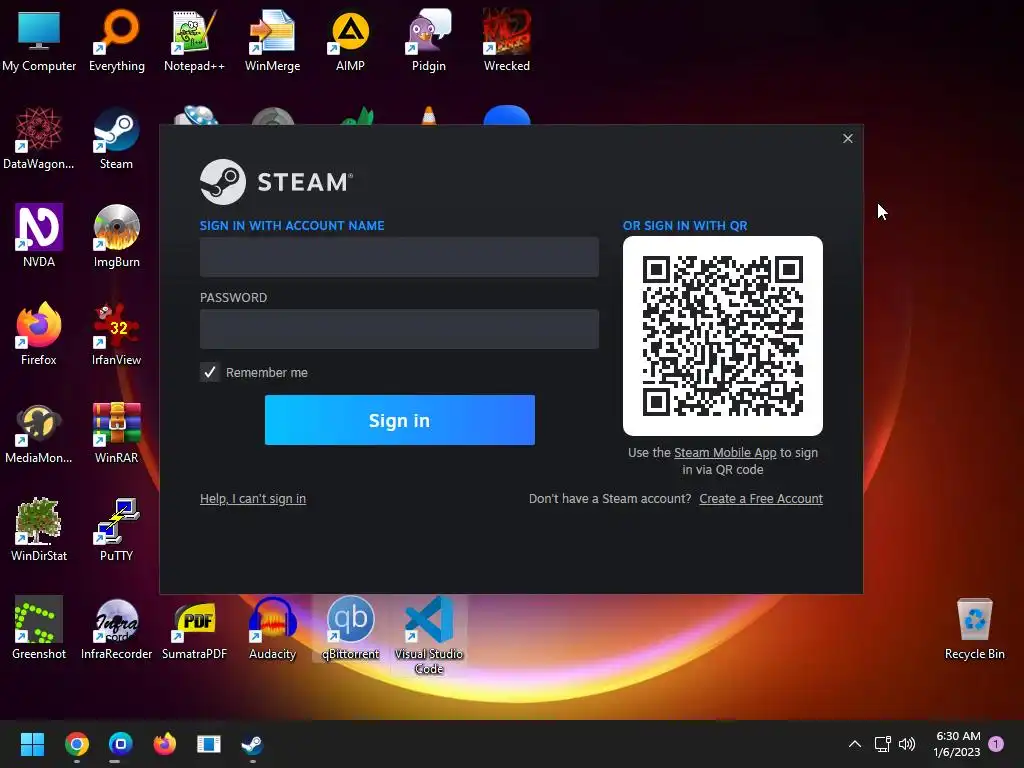Focus the account name input field
The height and width of the screenshot is (768, 1024).
coord(399,257)
